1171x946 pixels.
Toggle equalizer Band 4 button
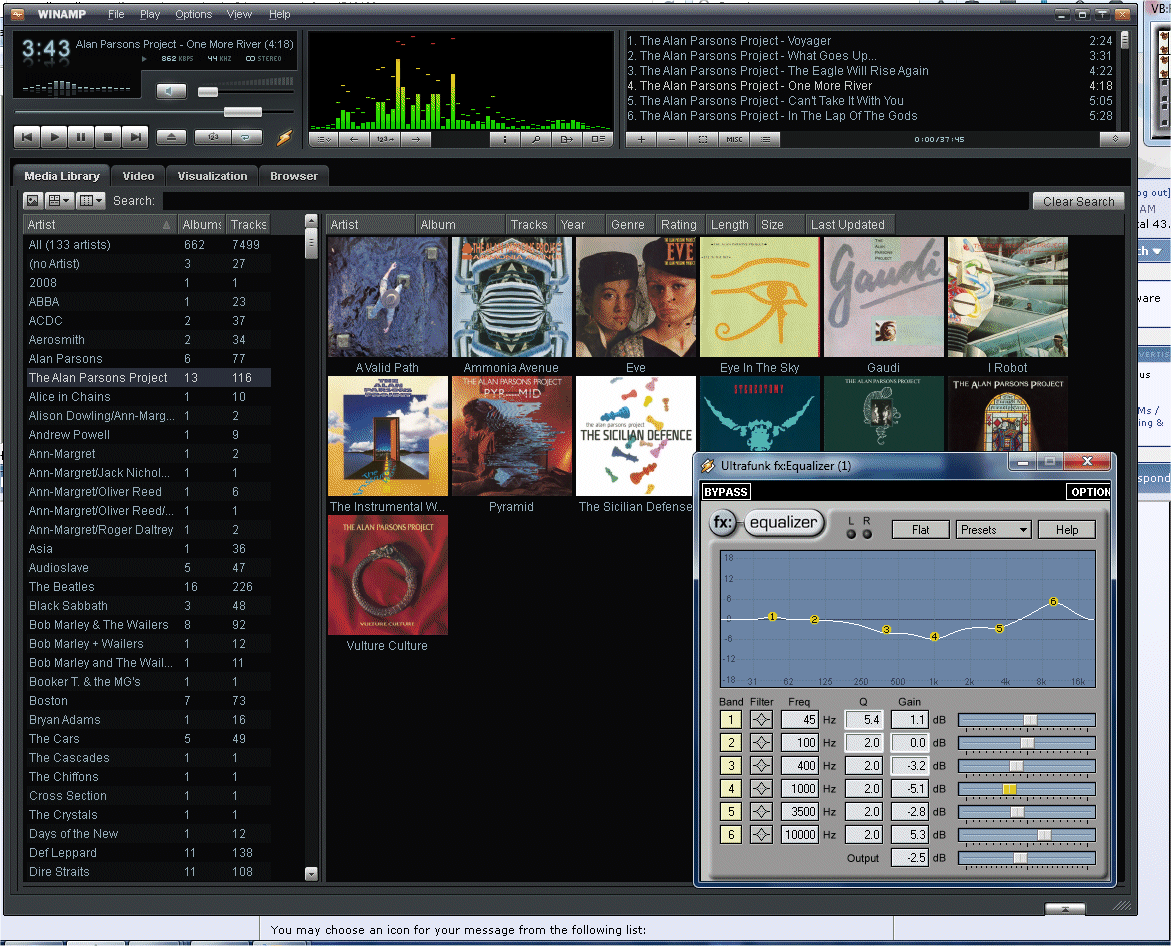click(x=730, y=788)
